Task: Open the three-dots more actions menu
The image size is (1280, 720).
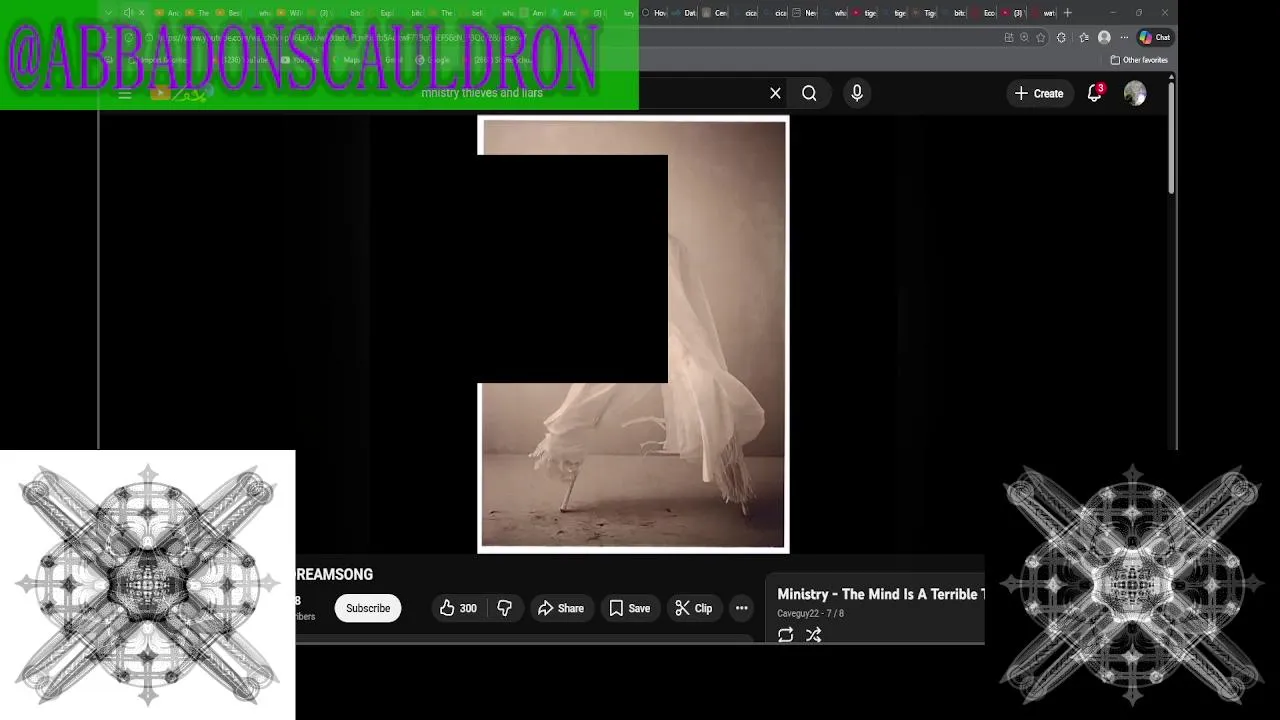Action: point(741,608)
